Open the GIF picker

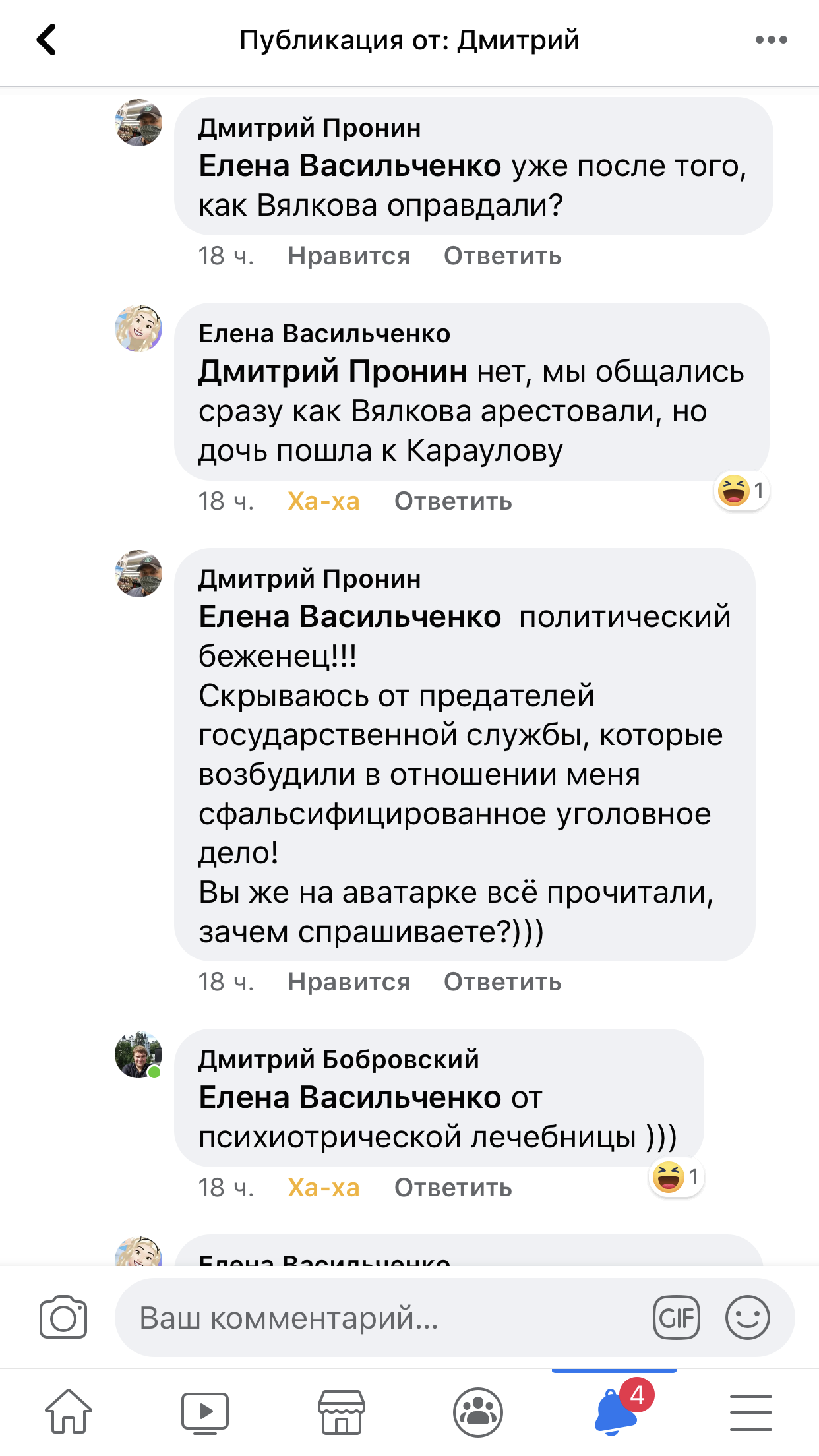pos(676,1318)
